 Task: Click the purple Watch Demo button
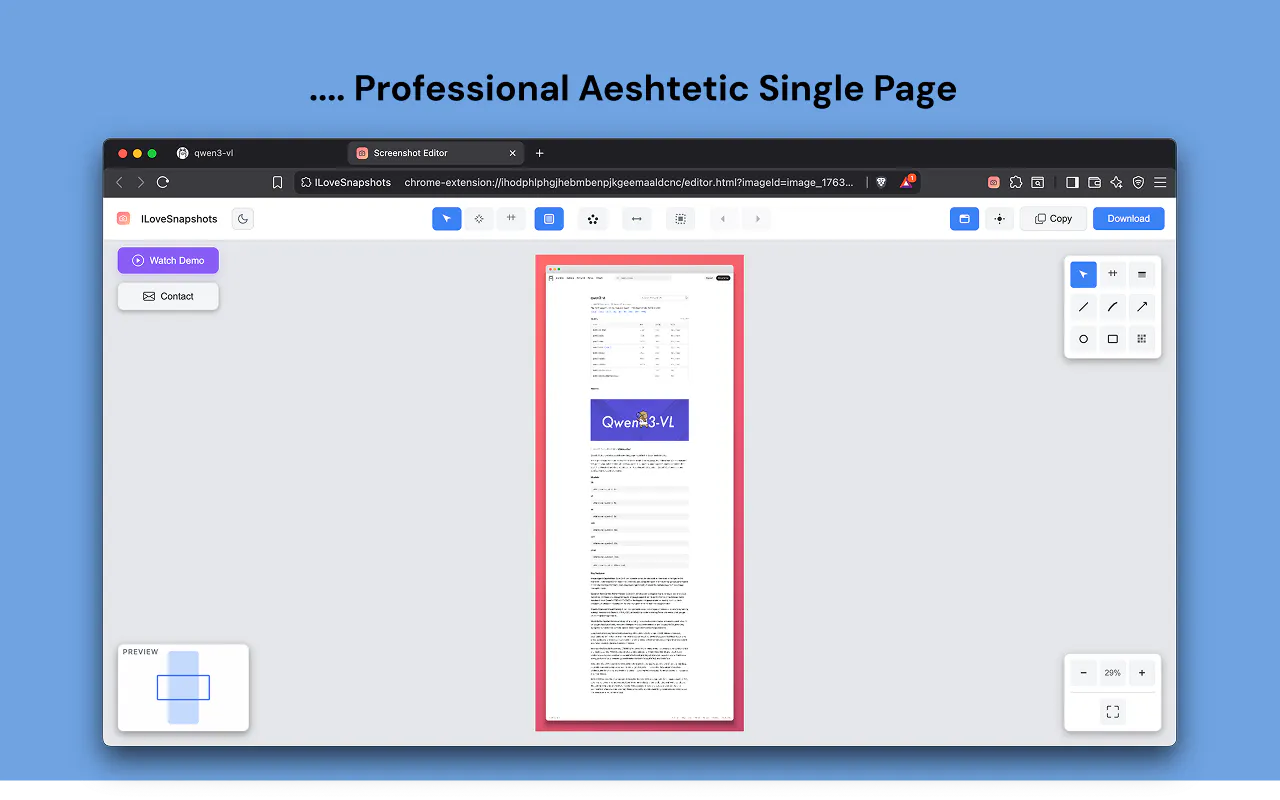168,261
